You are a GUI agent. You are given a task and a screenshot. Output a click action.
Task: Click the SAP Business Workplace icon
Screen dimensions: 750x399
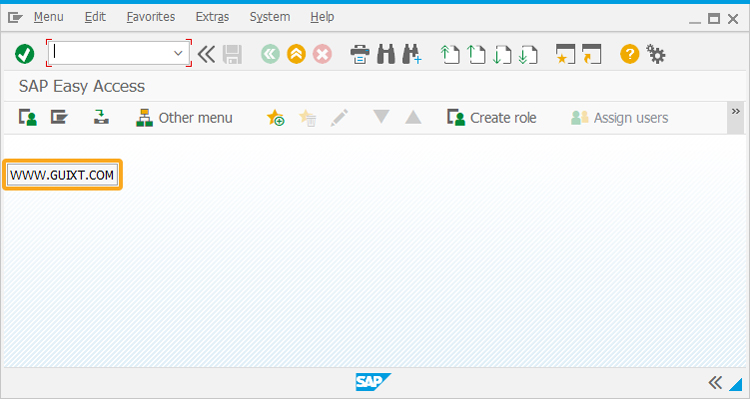pyautogui.click(x=101, y=117)
